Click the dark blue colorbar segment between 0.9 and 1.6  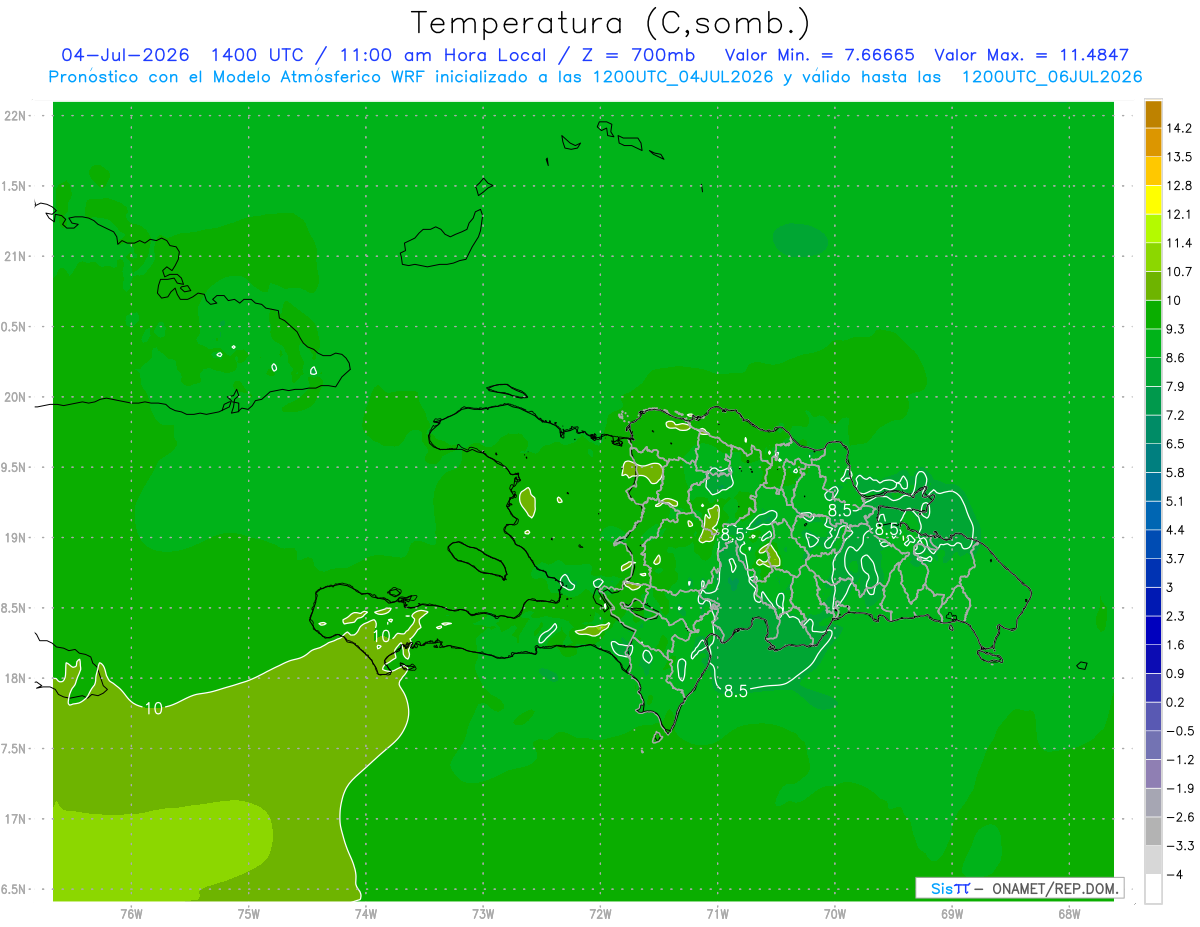click(x=1153, y=658)
